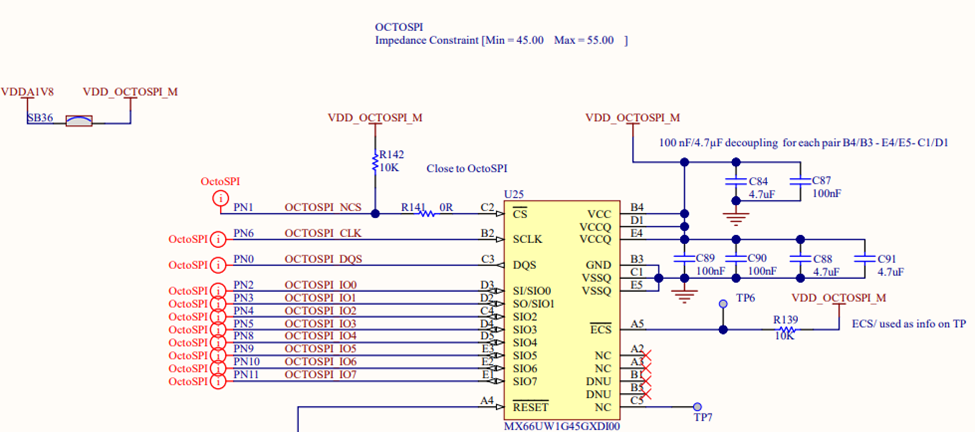
Task: Select the 100 nF/4.7µF decoupling note text
Action: pos(803,143)
